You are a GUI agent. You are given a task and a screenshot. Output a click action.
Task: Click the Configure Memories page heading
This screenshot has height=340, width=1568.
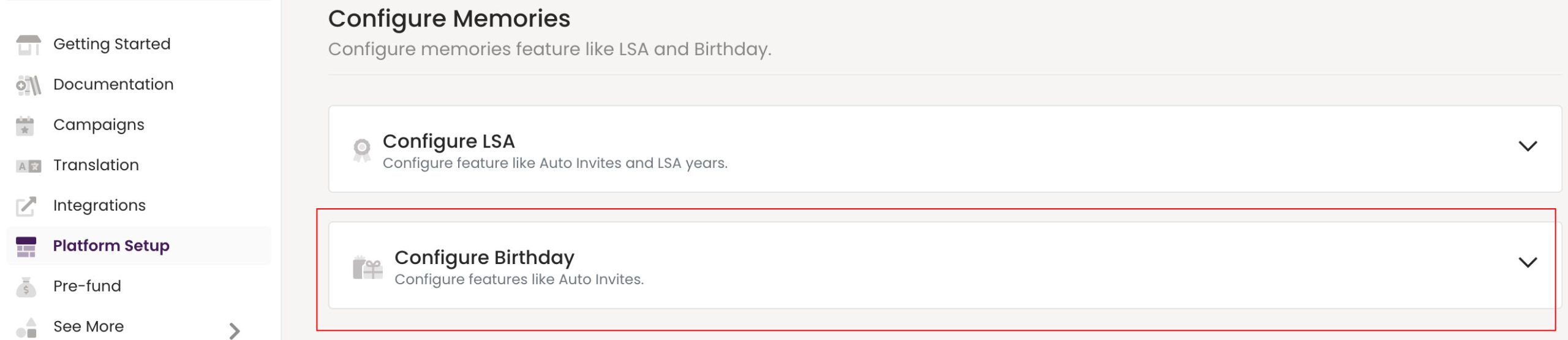click(x=449, y=19)
